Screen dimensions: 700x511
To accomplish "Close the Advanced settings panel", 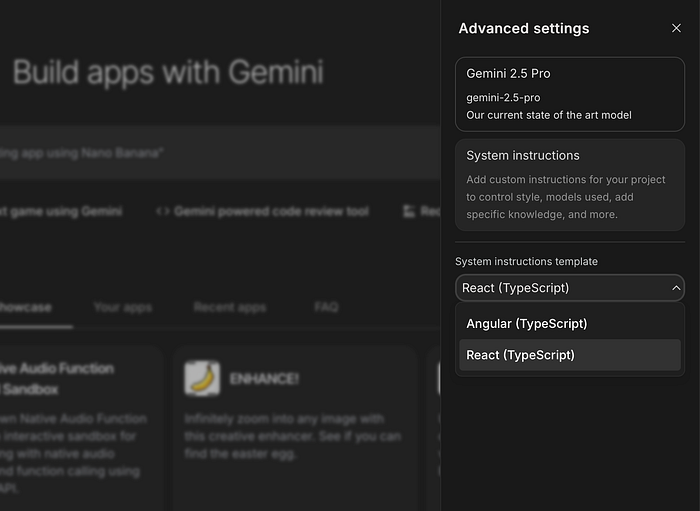I will coord(676,29).
